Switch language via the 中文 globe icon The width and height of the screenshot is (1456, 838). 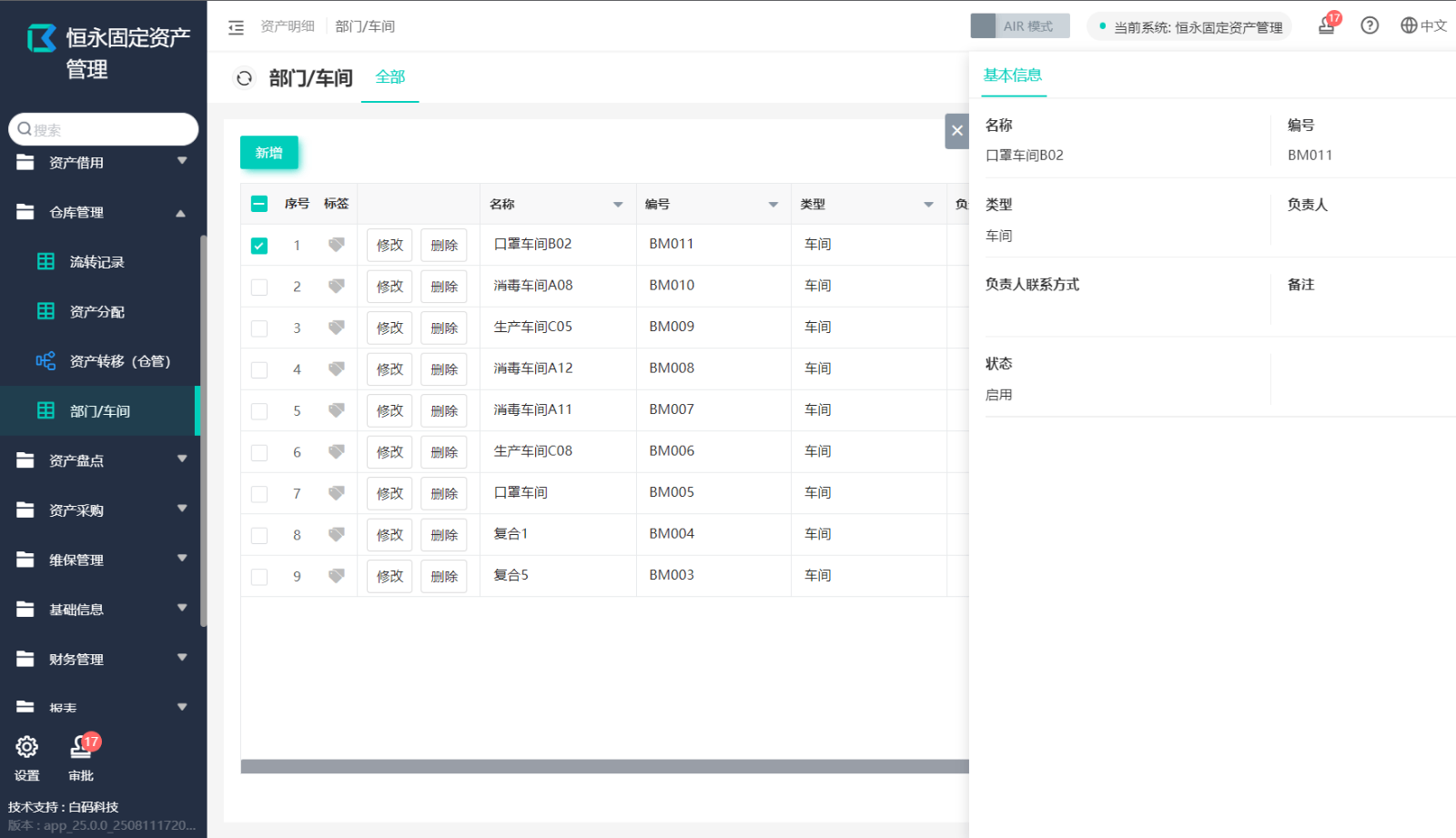(1423, 25)
